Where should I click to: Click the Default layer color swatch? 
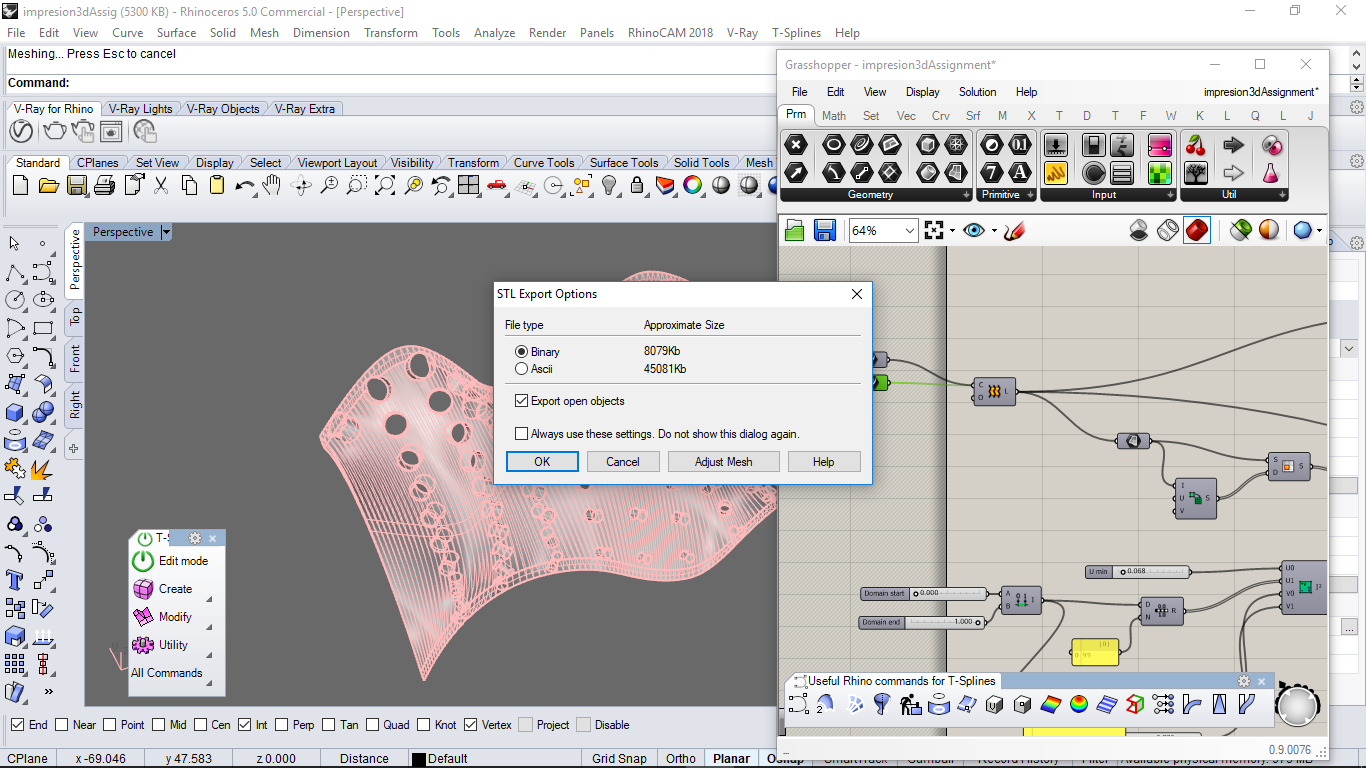(x=418, y=759)
